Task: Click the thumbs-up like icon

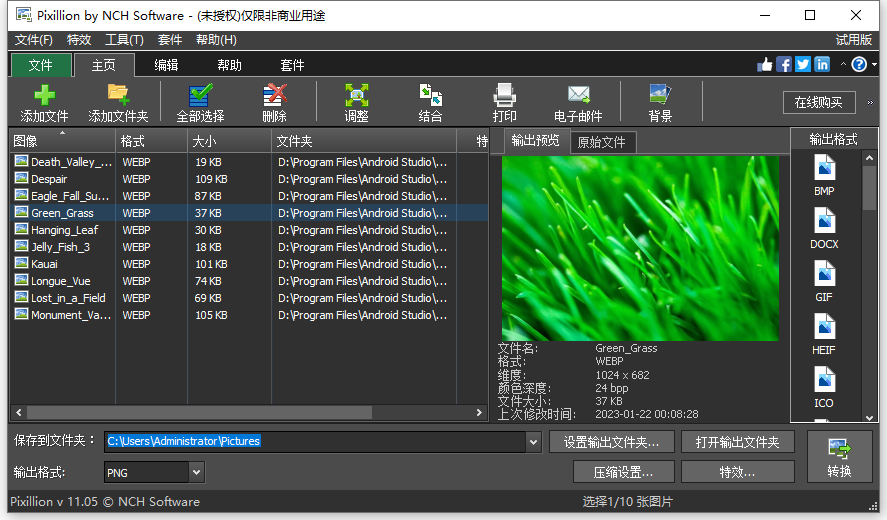Action: coord(765,65)
